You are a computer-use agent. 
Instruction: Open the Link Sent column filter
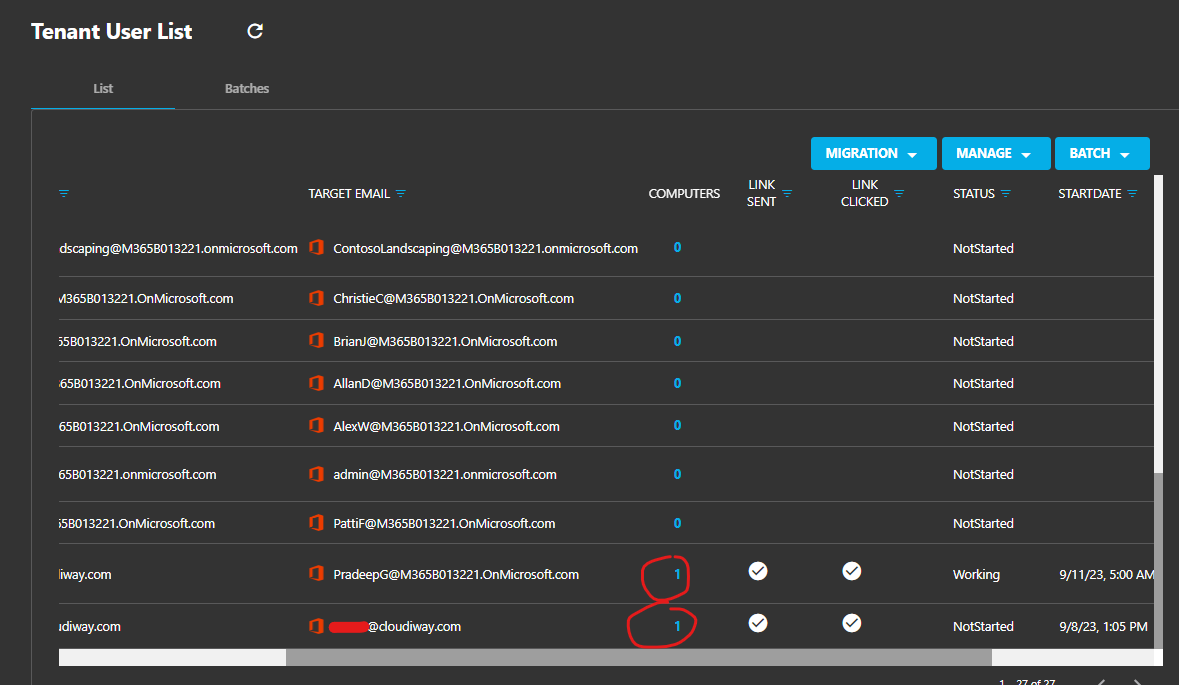pyautogui.click(x=787, y=194)
